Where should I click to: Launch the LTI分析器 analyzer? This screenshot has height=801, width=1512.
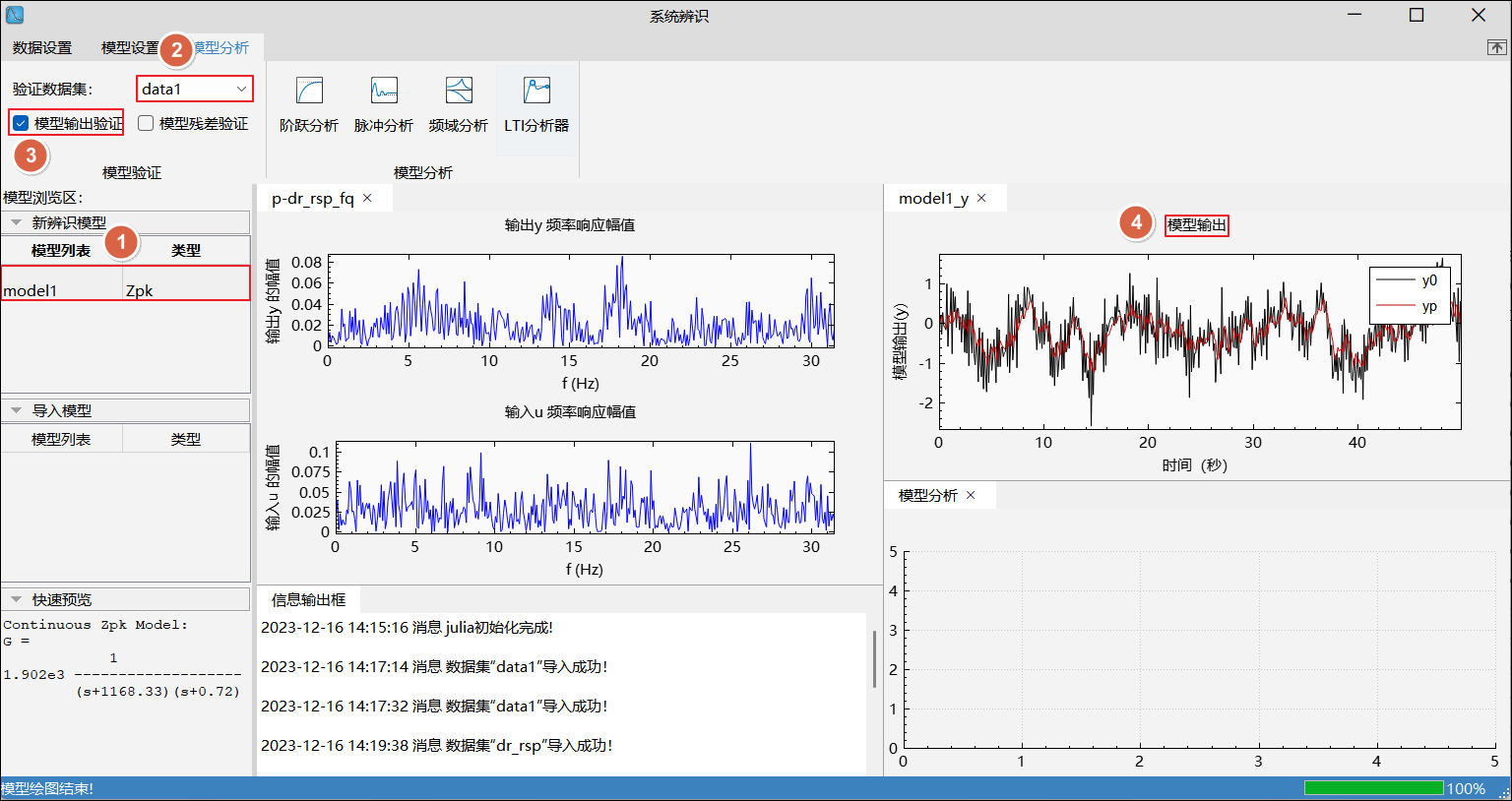click(536, 105)
